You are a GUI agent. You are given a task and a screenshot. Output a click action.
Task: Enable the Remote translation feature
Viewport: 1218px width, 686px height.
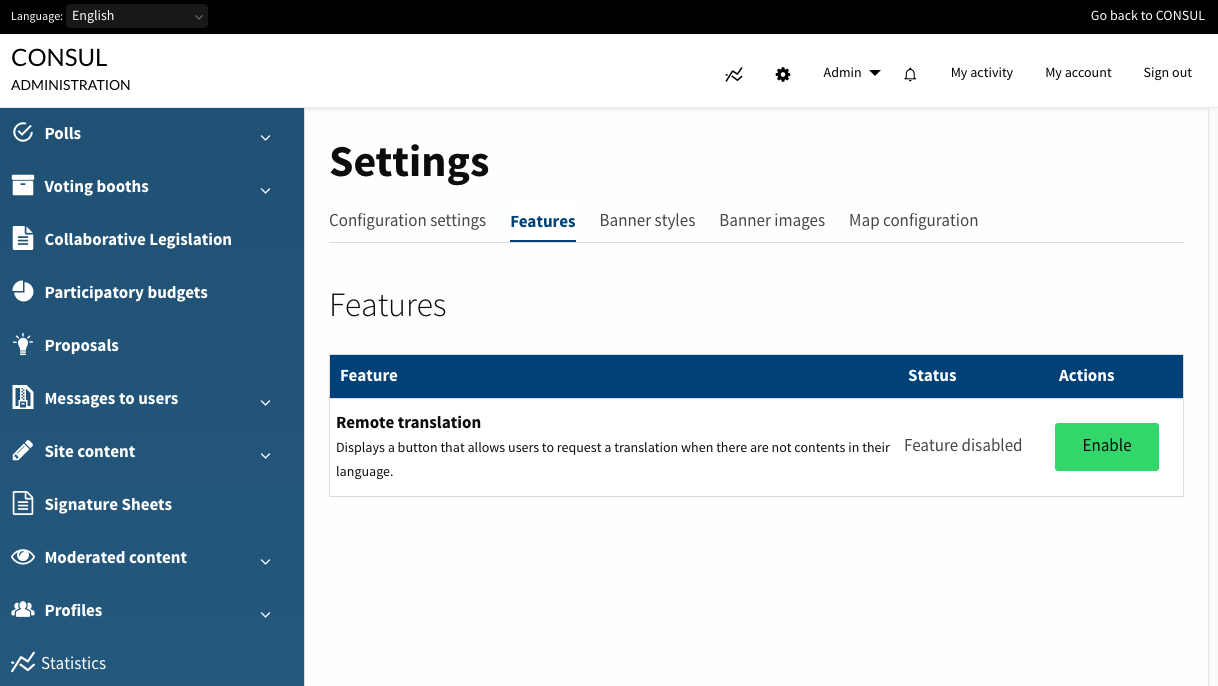tap(1106, 446)
